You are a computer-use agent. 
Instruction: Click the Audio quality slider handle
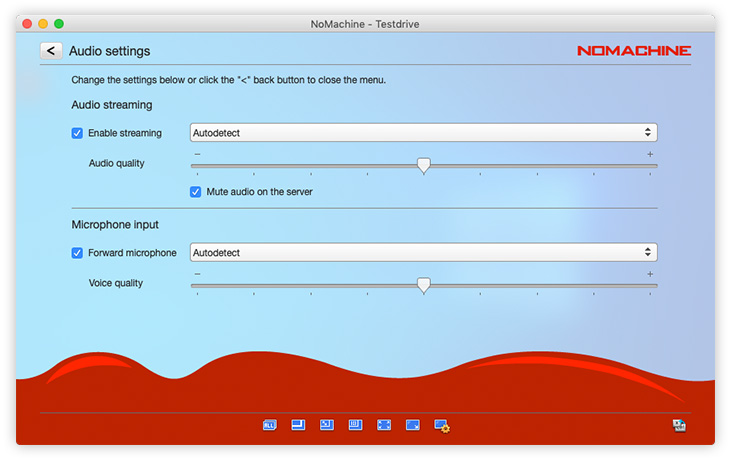[x=424, y=166]
